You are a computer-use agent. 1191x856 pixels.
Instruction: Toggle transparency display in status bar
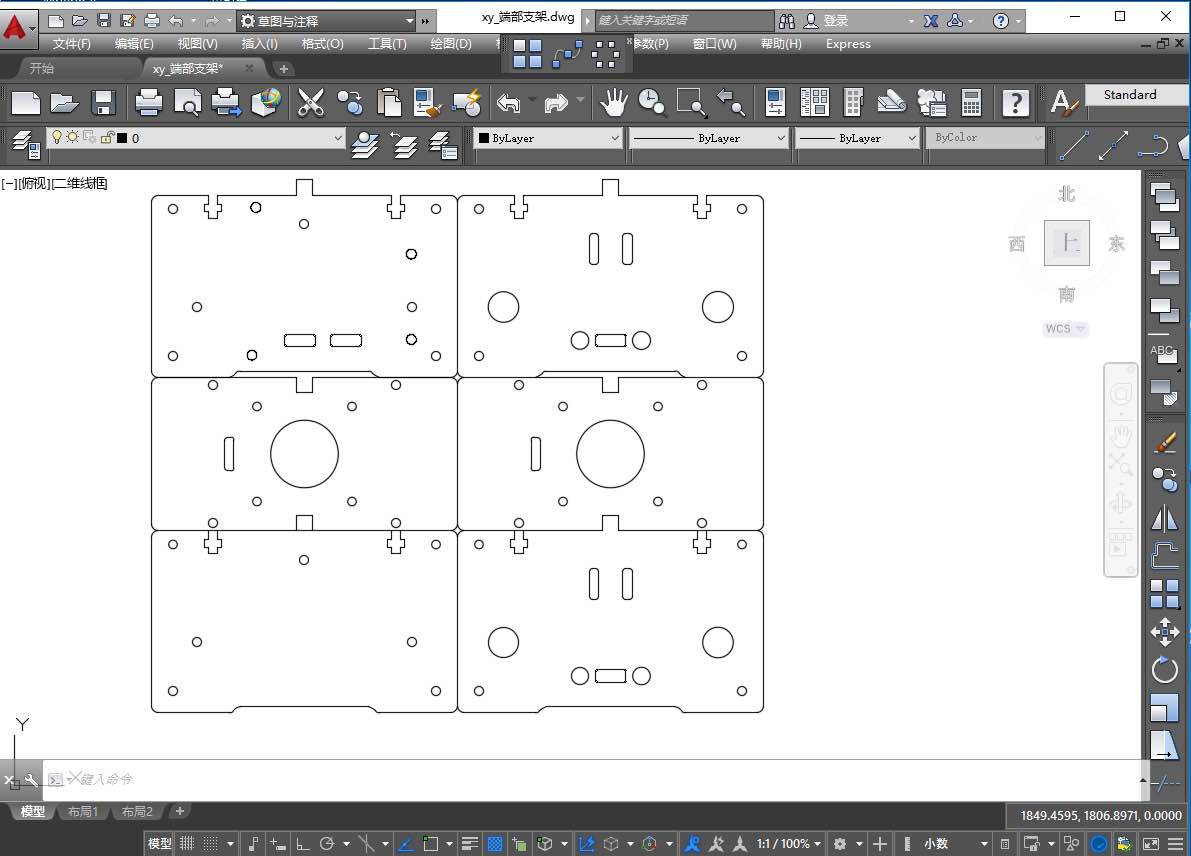click(x=494, y=843)
